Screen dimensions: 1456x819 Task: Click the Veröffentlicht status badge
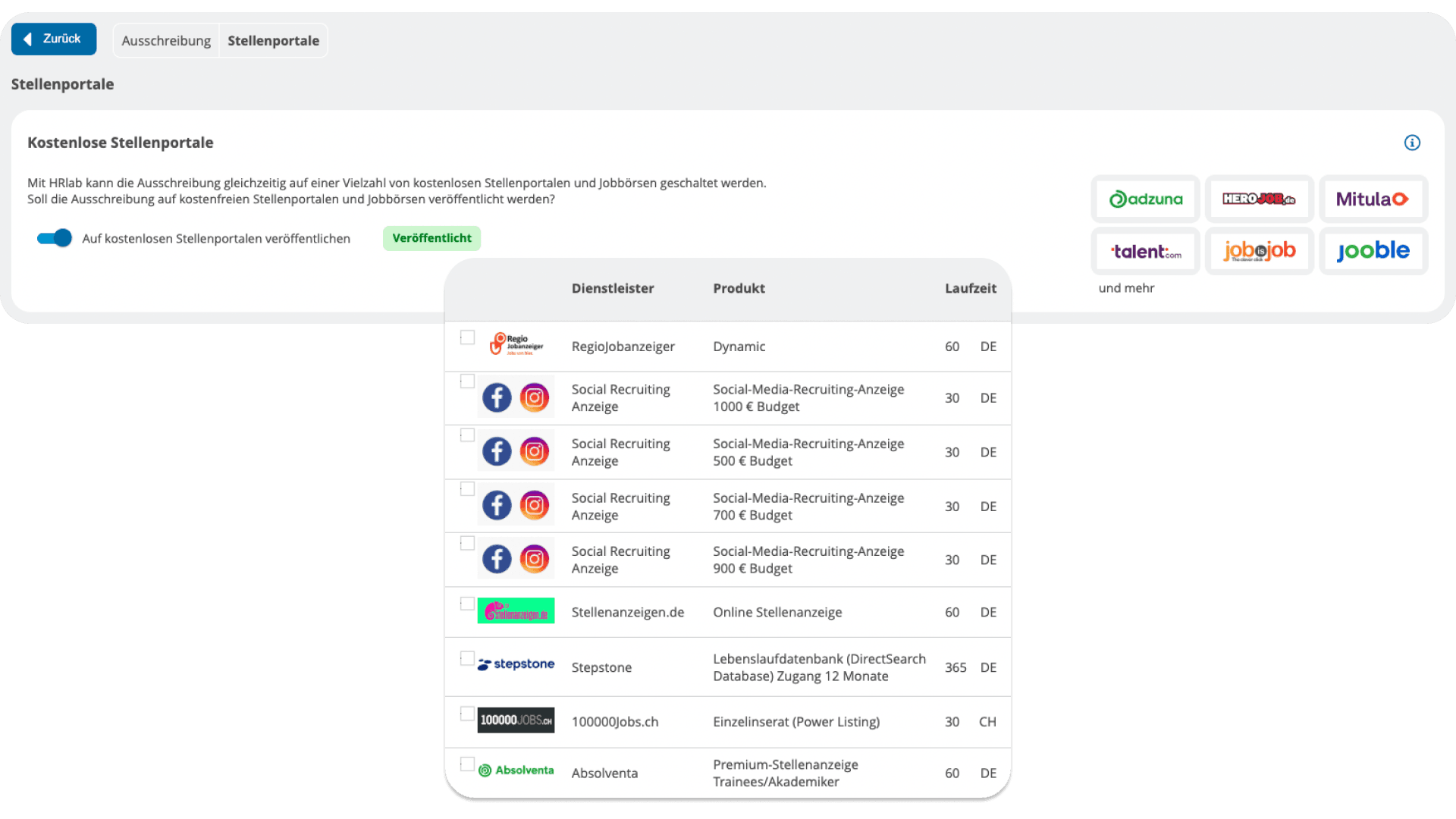pos(431,238)
